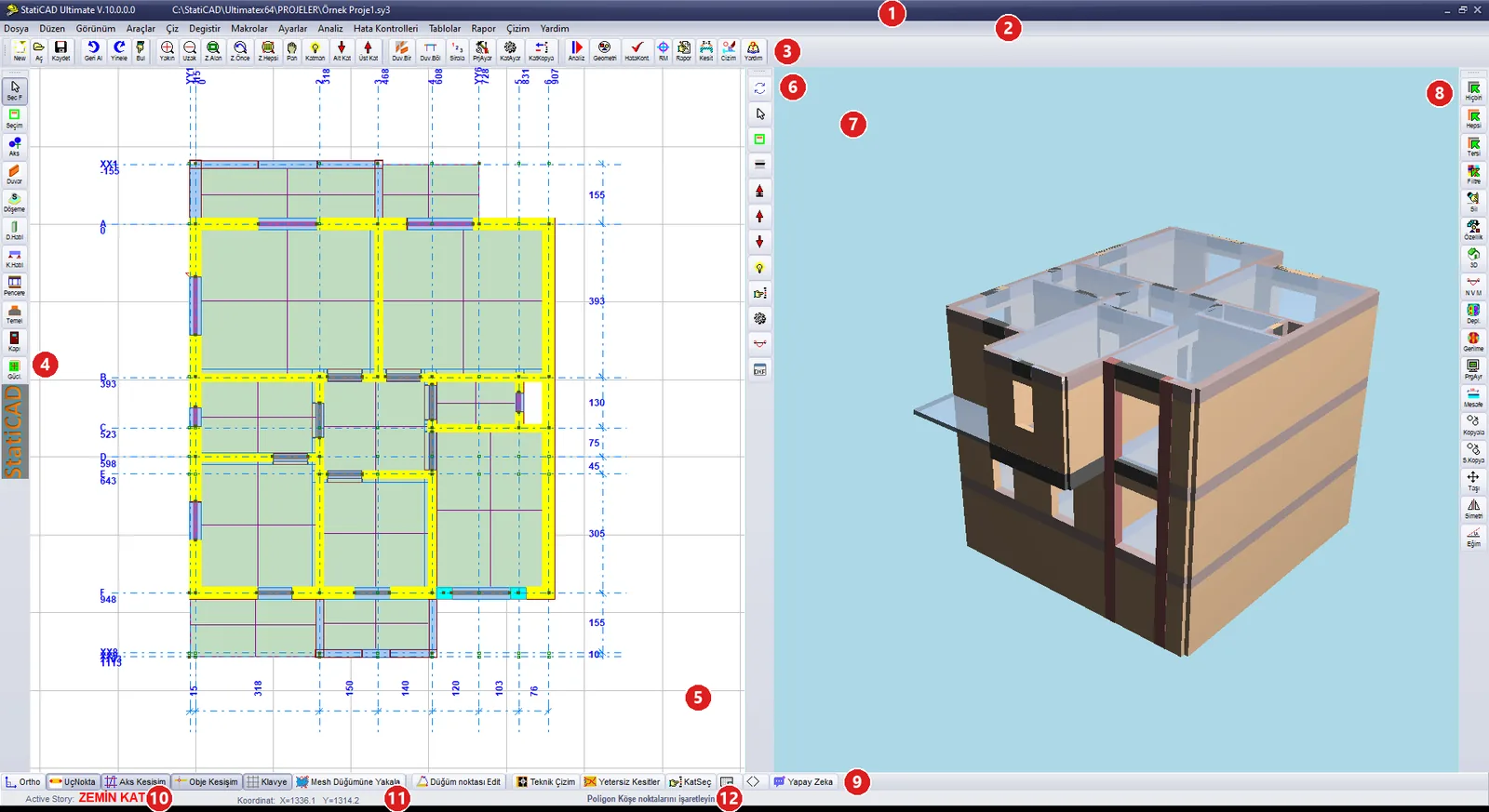The width and height of the screenshot is (1489, 812).
Task: Select the Temel foundation tool
Action: (15, 313)
